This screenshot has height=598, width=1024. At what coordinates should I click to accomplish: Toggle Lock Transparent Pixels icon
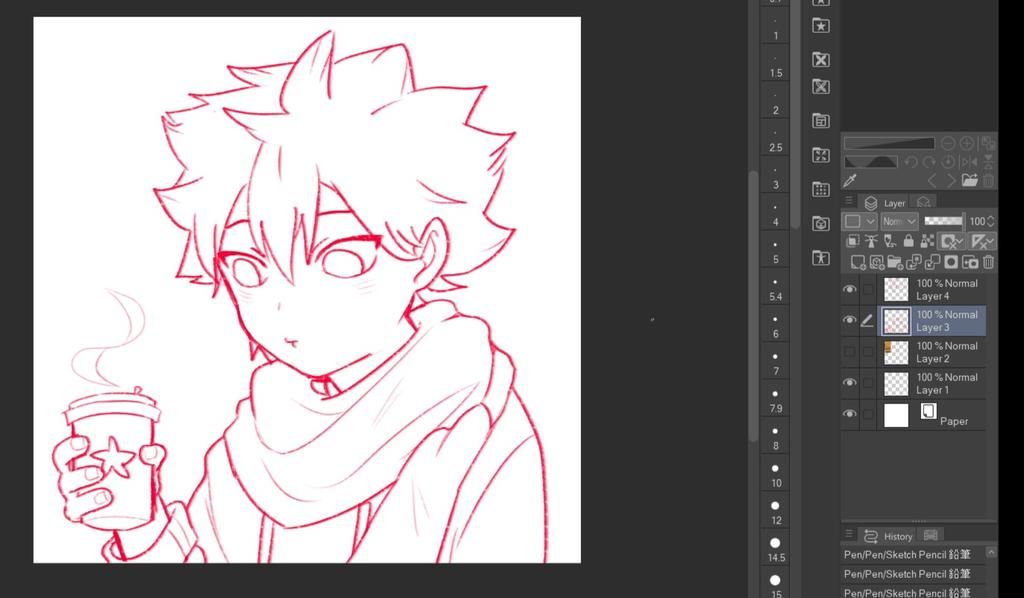click(x=927, y=242)
